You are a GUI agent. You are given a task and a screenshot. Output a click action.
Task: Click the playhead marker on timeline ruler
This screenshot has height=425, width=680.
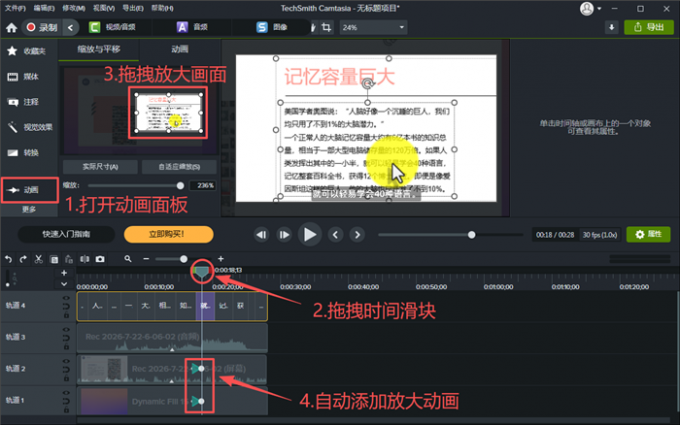(202, 272)
